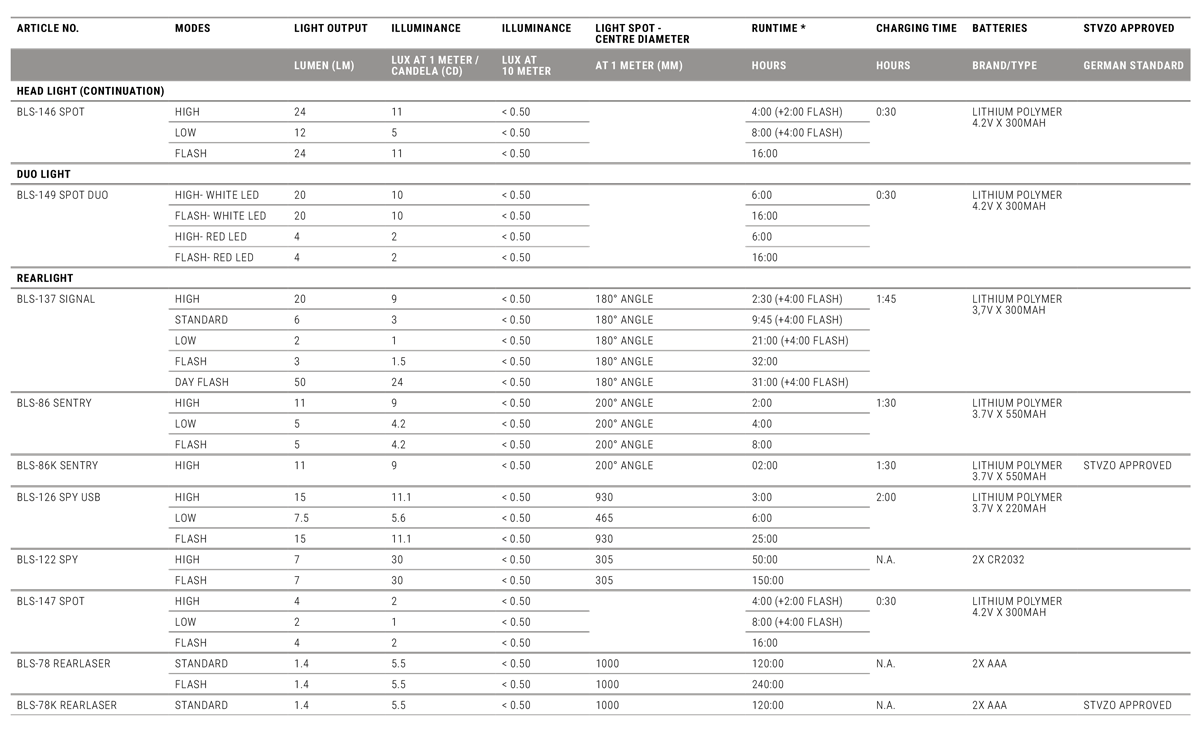Click article BLS-78K REARLASER

(66, 705)
